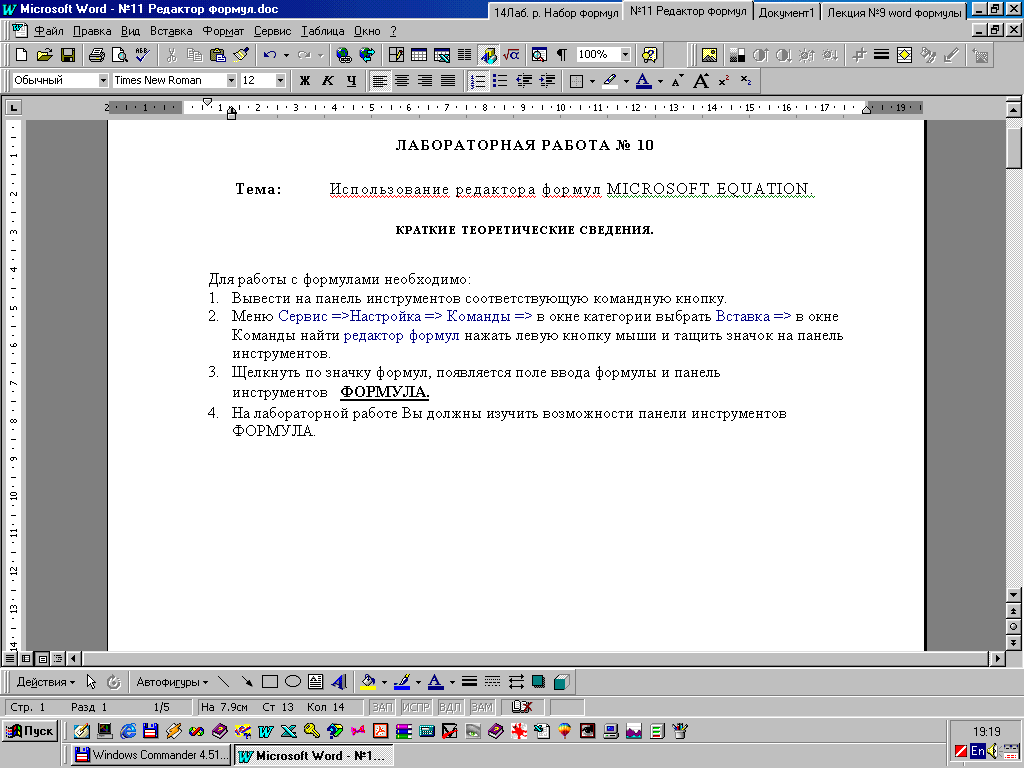Image resolution: width=1024 pixels, height=768 pixels.
Task: Open the style dropdown showing Обычный
Action: pos(103,80)
